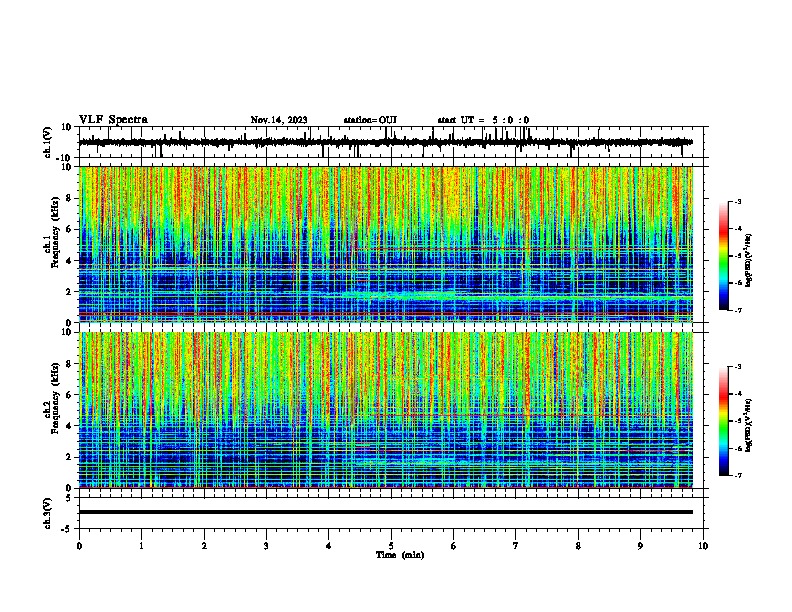This screenshot has height=612, width=792.
Task: Click time-axis tick label "7"
Action: coord(516,546)
